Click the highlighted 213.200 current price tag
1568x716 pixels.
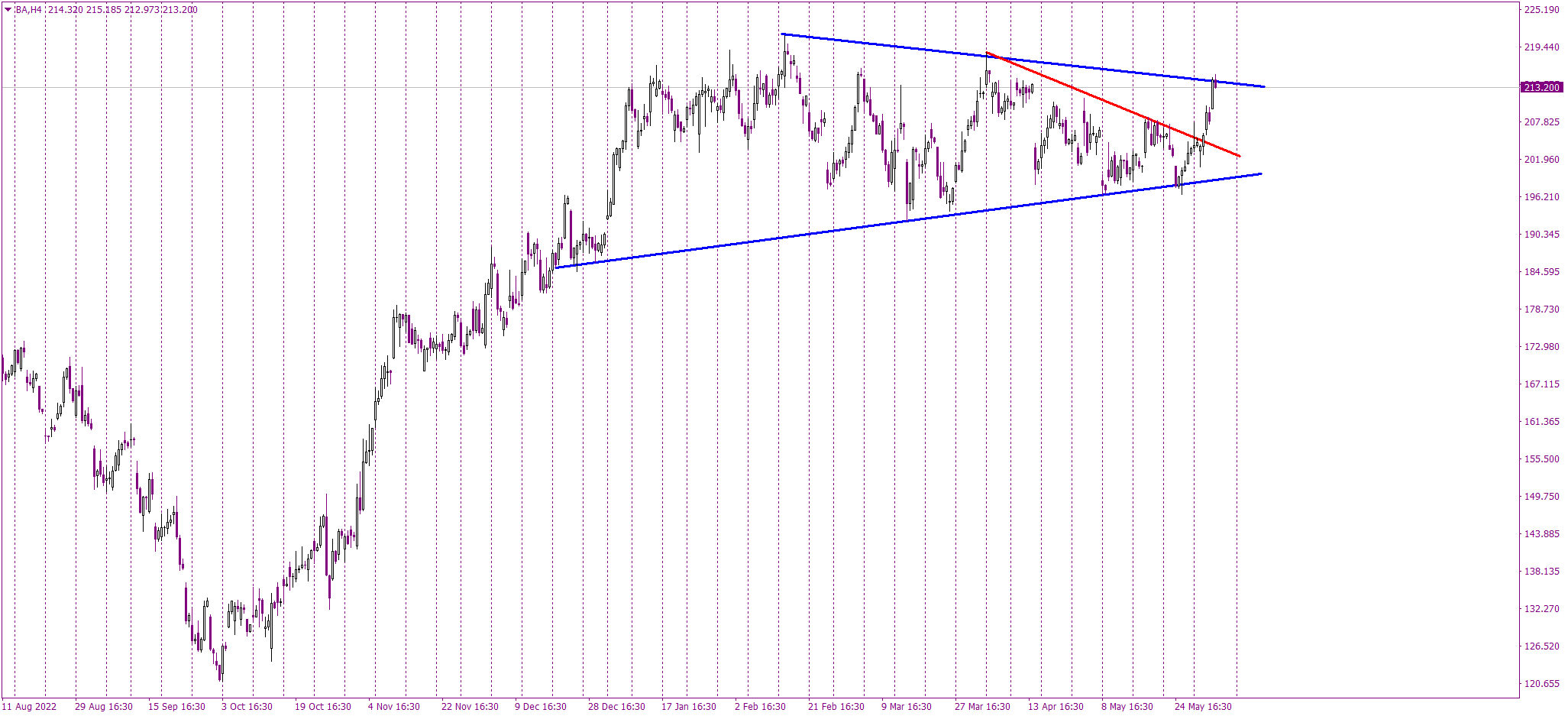click(x=1541, y=88)
